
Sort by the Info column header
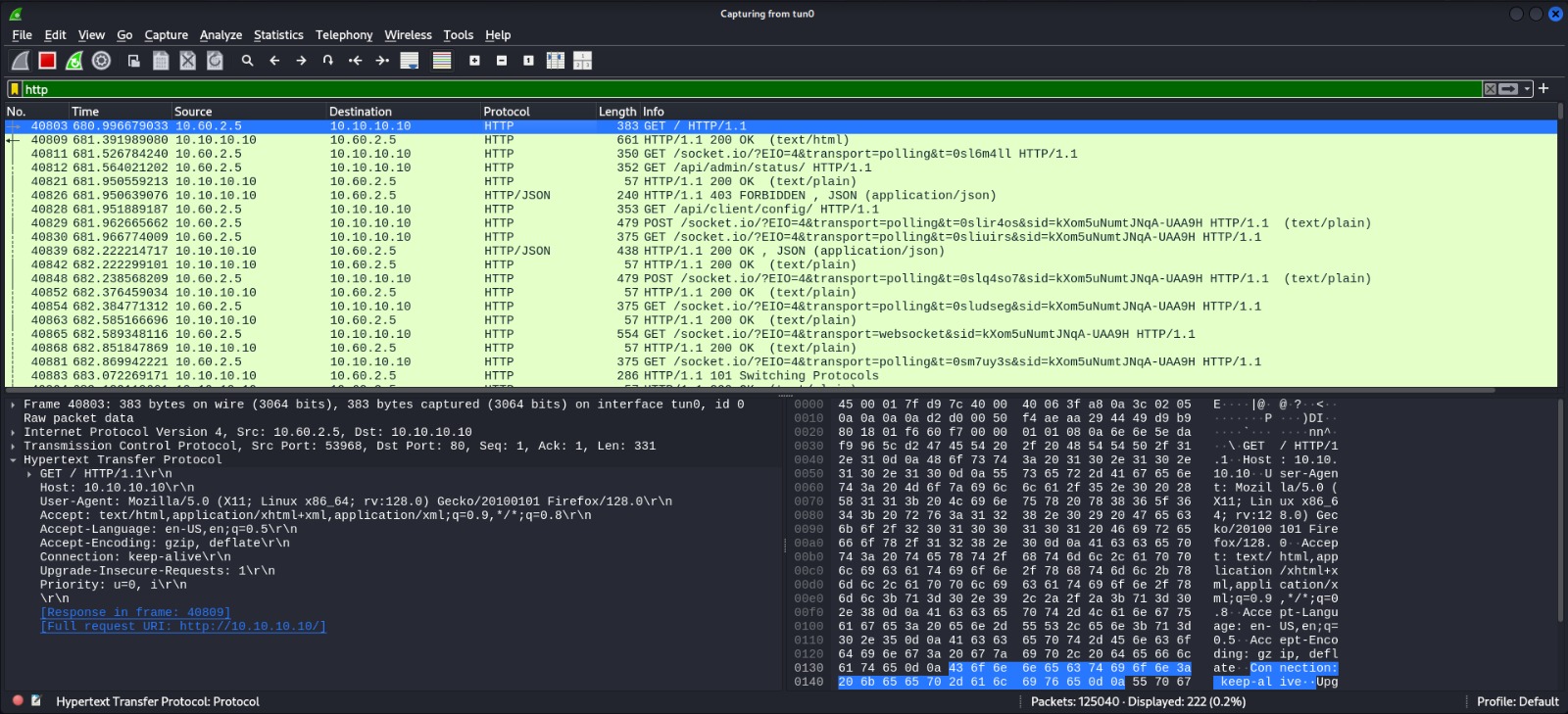1098,112
